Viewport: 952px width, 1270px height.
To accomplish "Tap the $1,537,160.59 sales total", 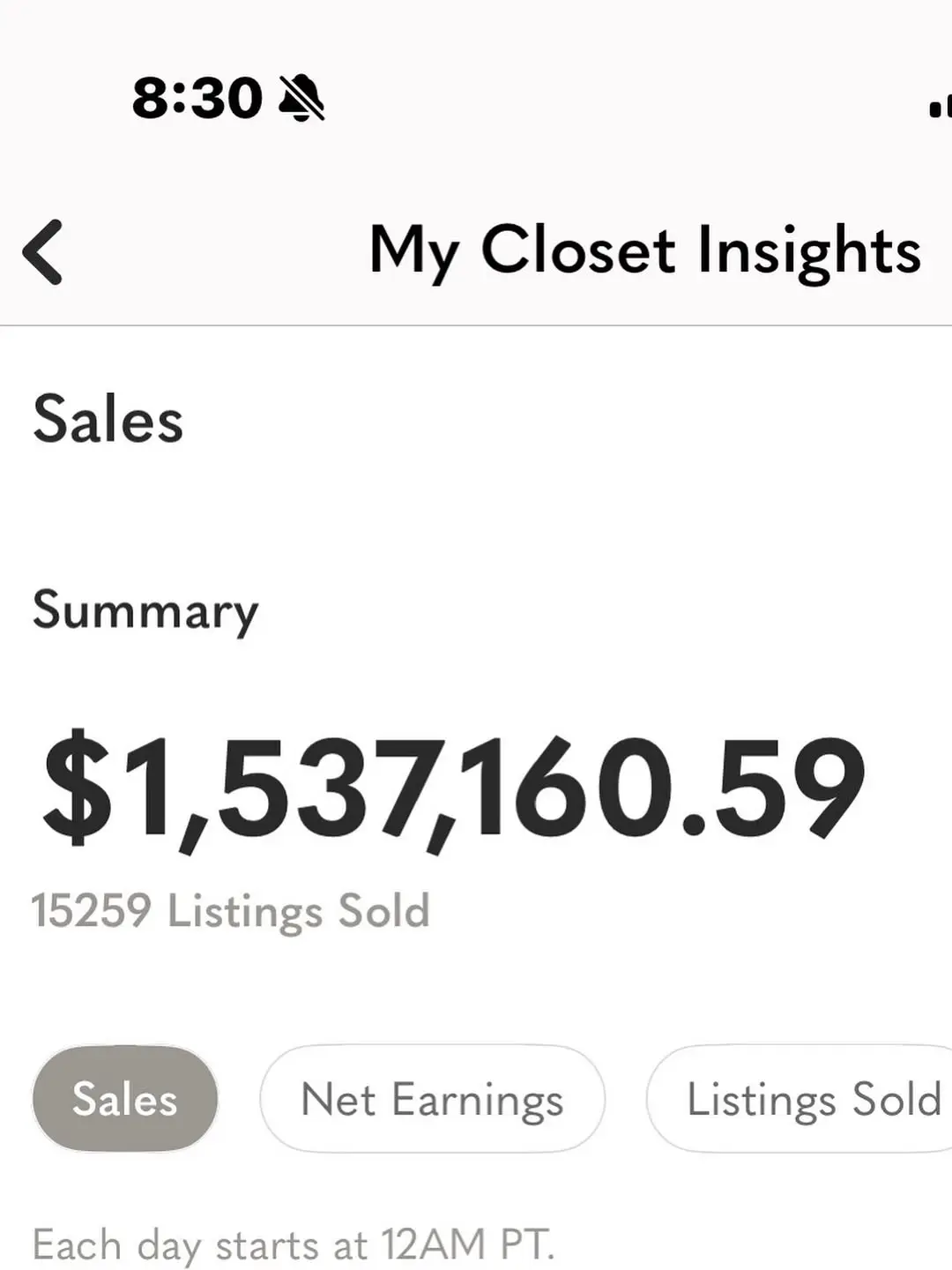I will click(x=454, y=788).
